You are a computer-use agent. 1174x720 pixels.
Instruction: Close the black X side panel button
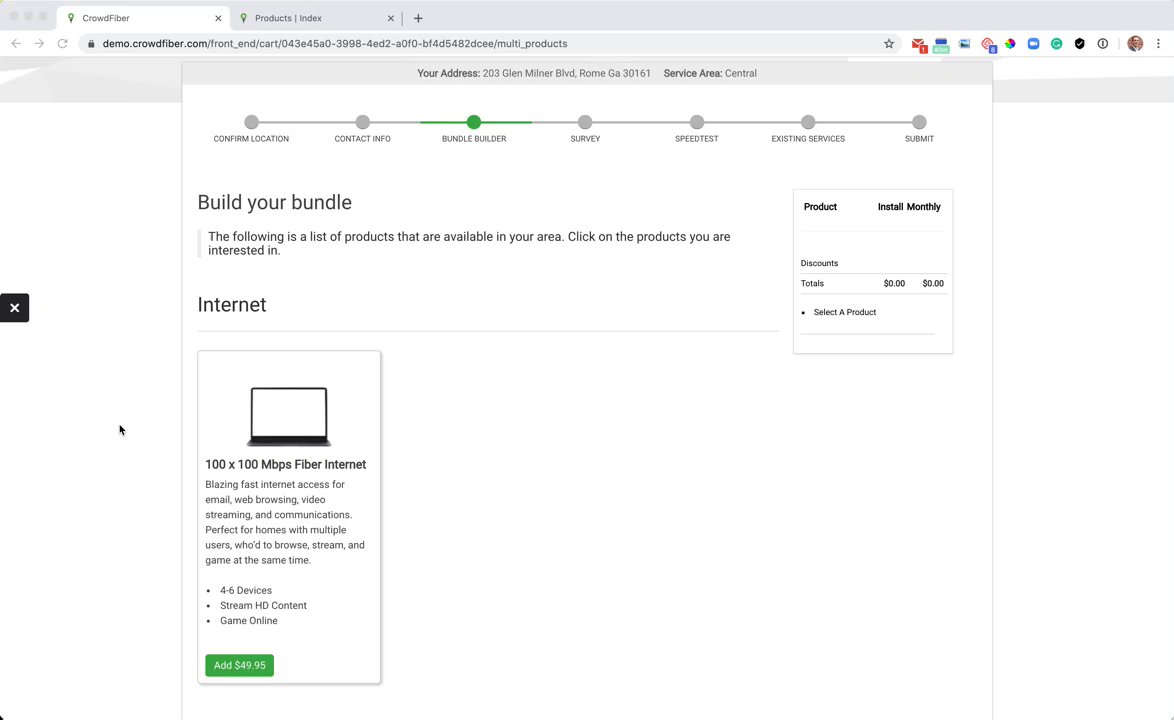(15, 308)
